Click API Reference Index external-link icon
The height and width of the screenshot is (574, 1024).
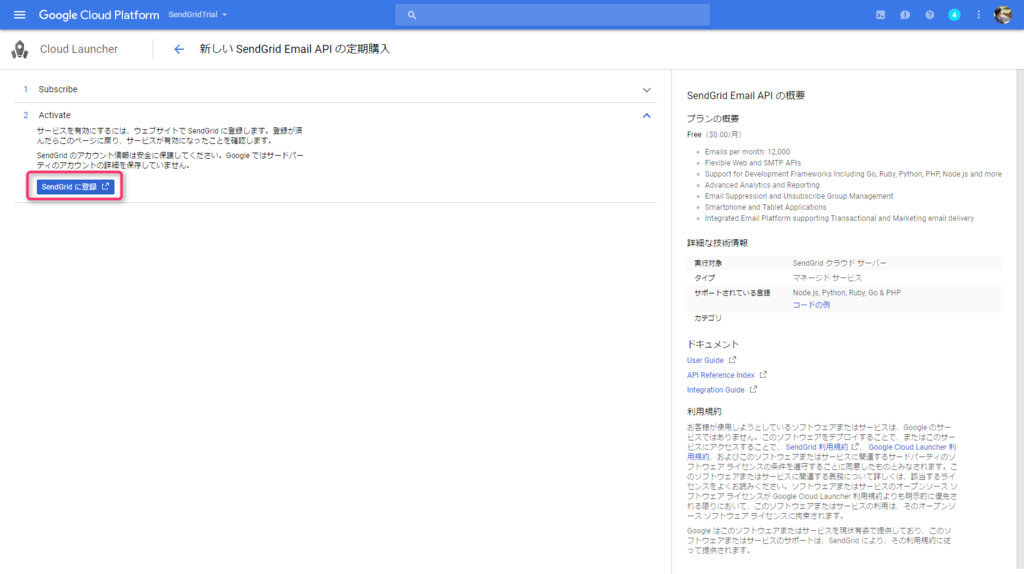(763, 375)
